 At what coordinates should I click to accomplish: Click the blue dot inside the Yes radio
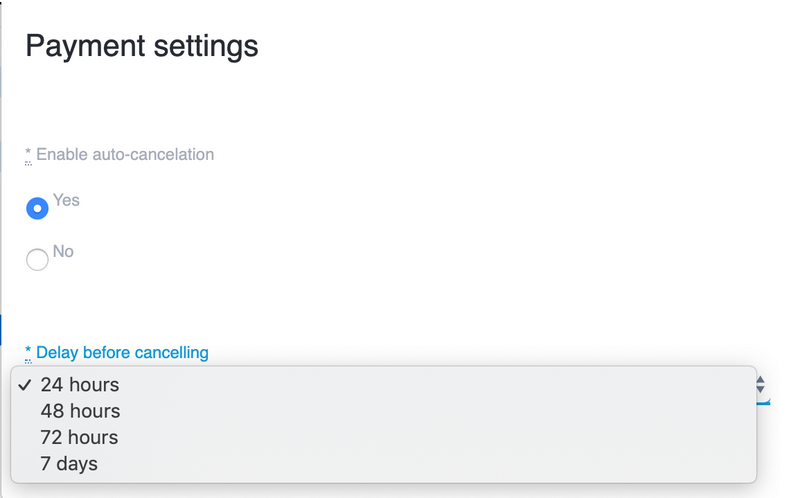point(37,209)
